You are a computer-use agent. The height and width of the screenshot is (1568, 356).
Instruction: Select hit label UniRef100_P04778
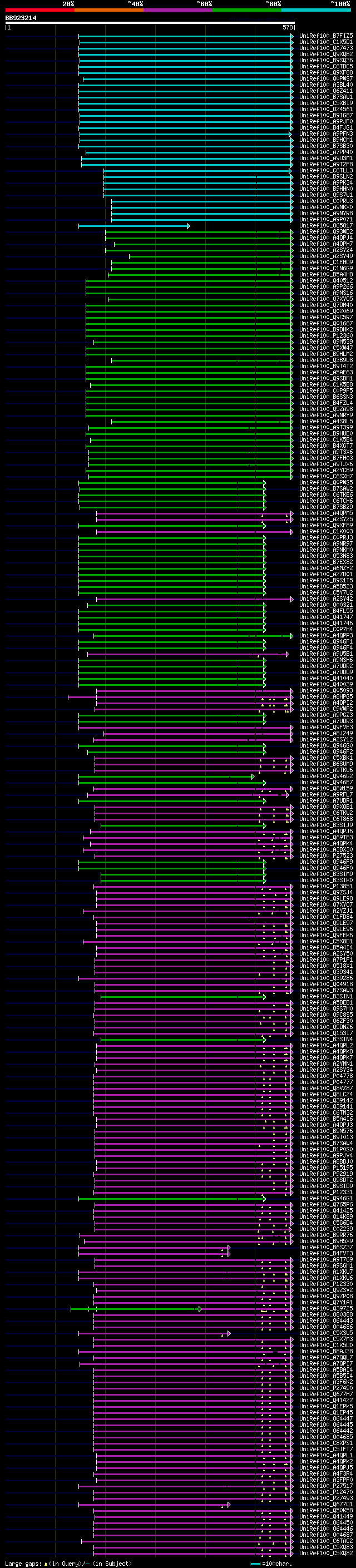(326, 1076)
